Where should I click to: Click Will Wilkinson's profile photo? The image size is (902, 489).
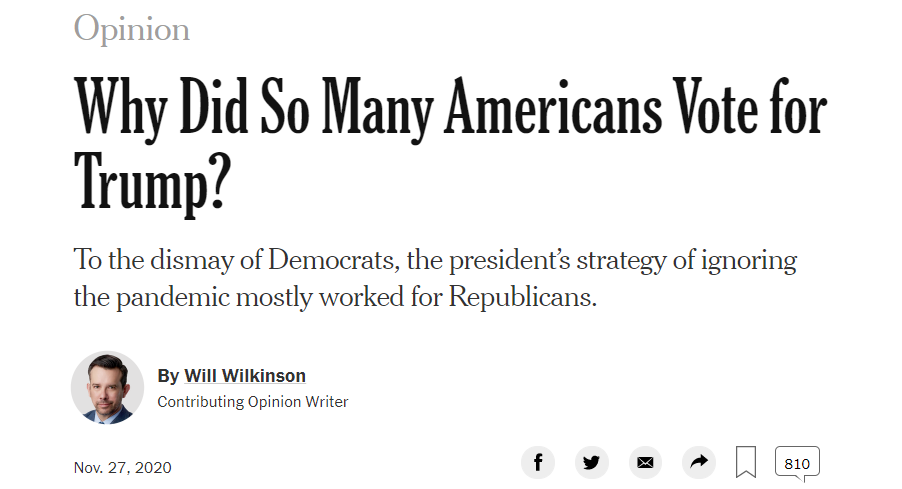pos(107,388)
